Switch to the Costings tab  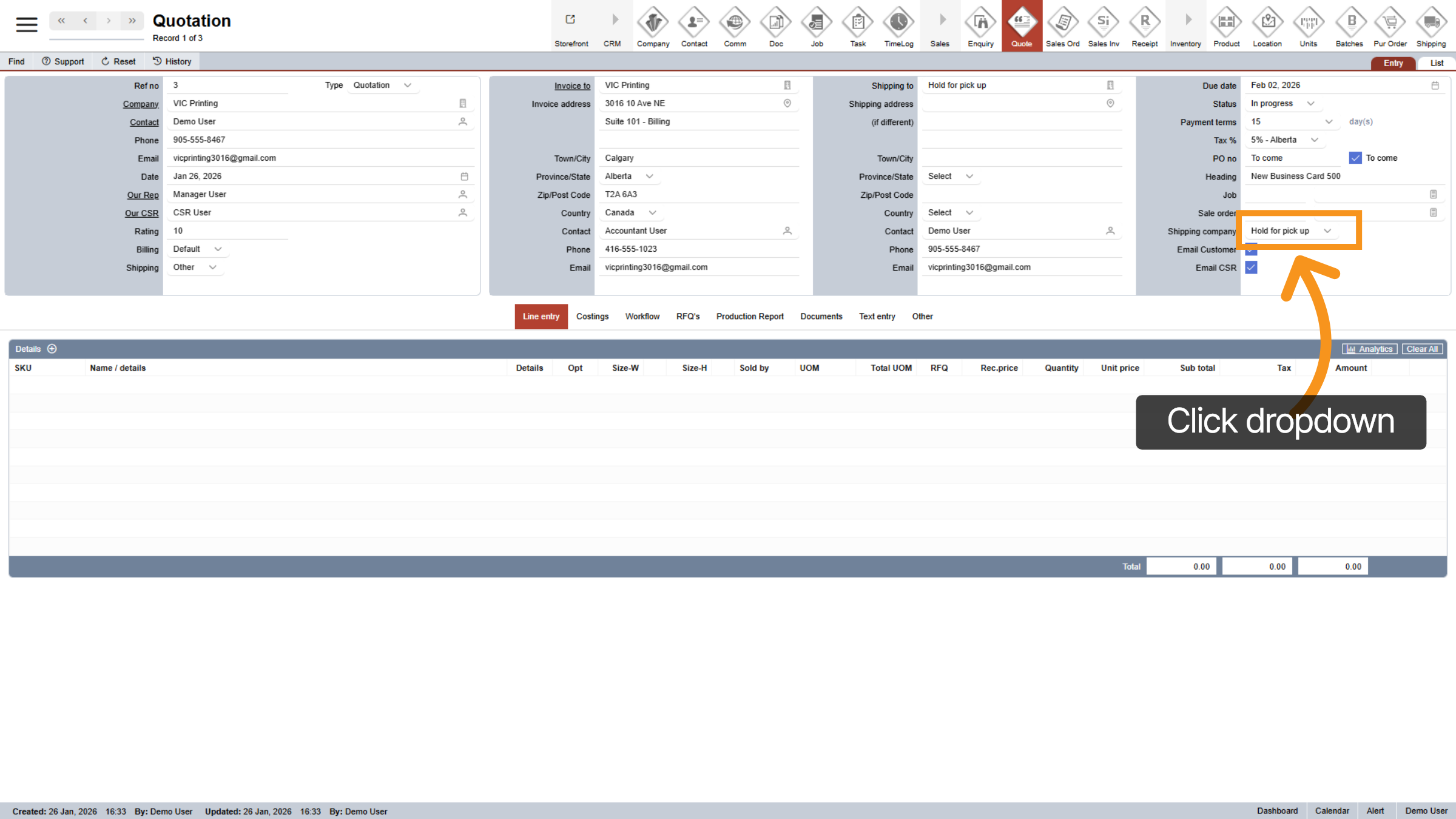(592, 317)
